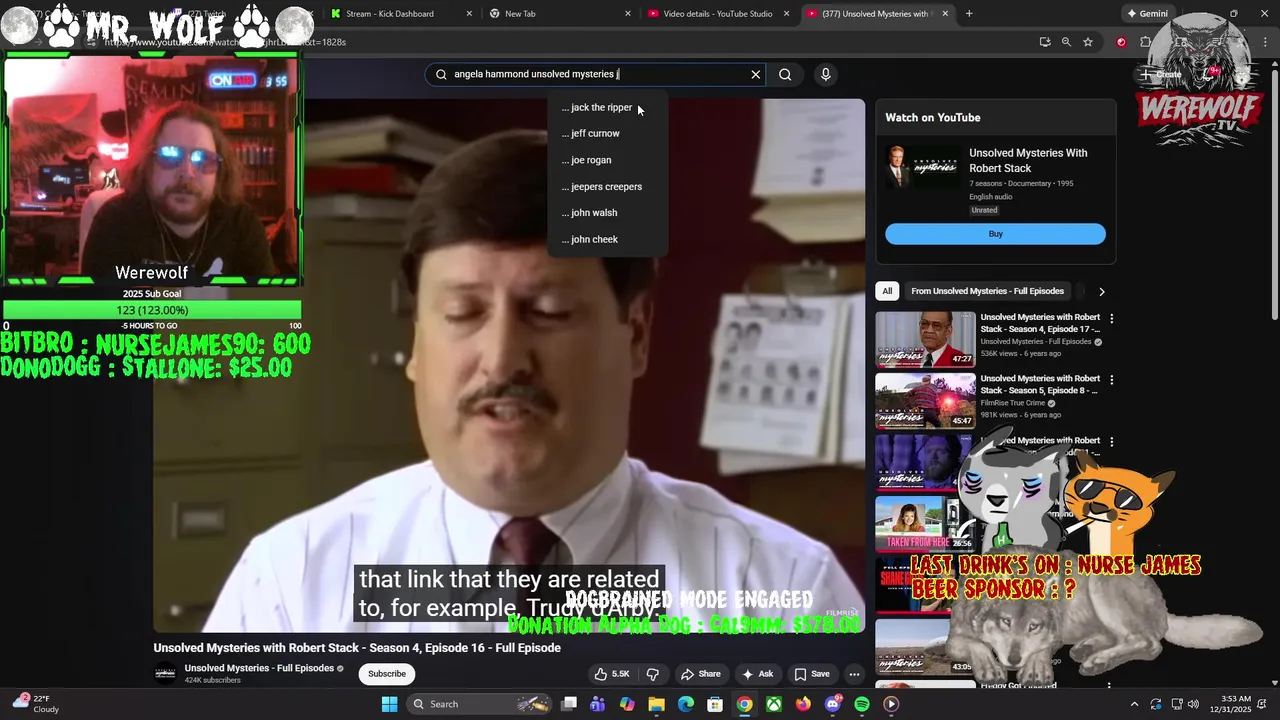The image size is (1280, 720).
Task: Open Copilot from the taskbar
Action: 627,704
